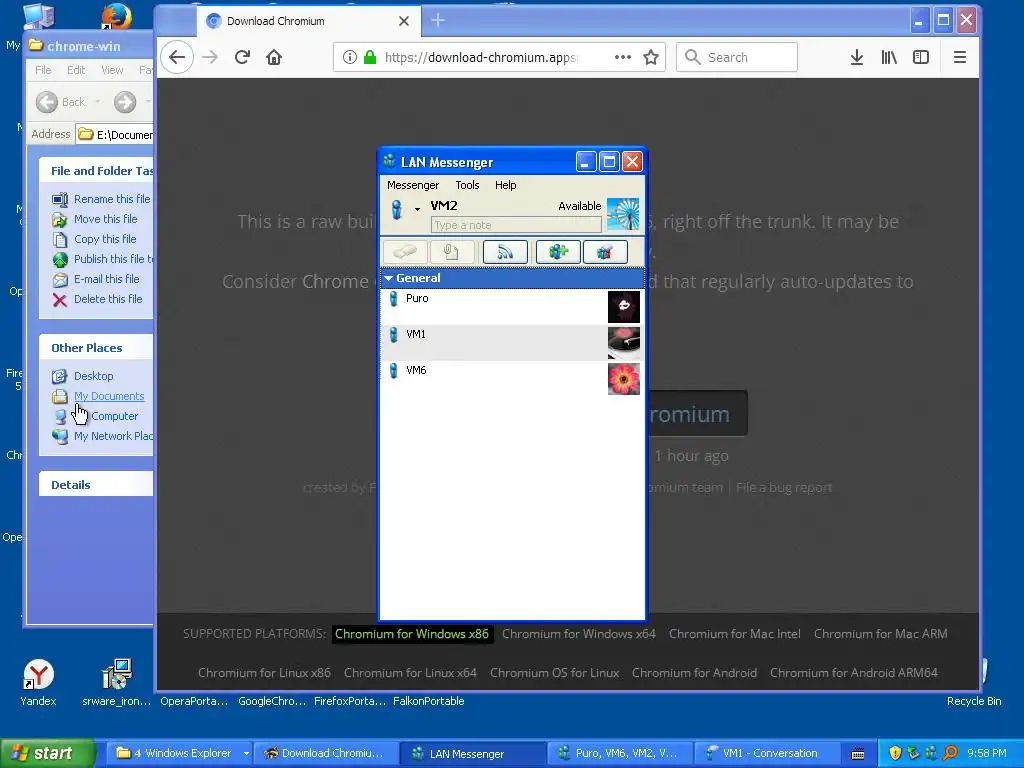The width and height of the screenshot is (1024, 768).
Task: Select Chromium for Mac ARM link
Action: 880,634
